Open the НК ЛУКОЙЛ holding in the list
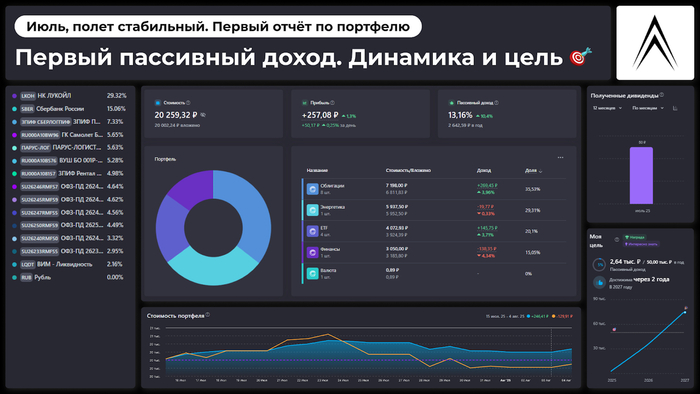 (x=70, y=95)
